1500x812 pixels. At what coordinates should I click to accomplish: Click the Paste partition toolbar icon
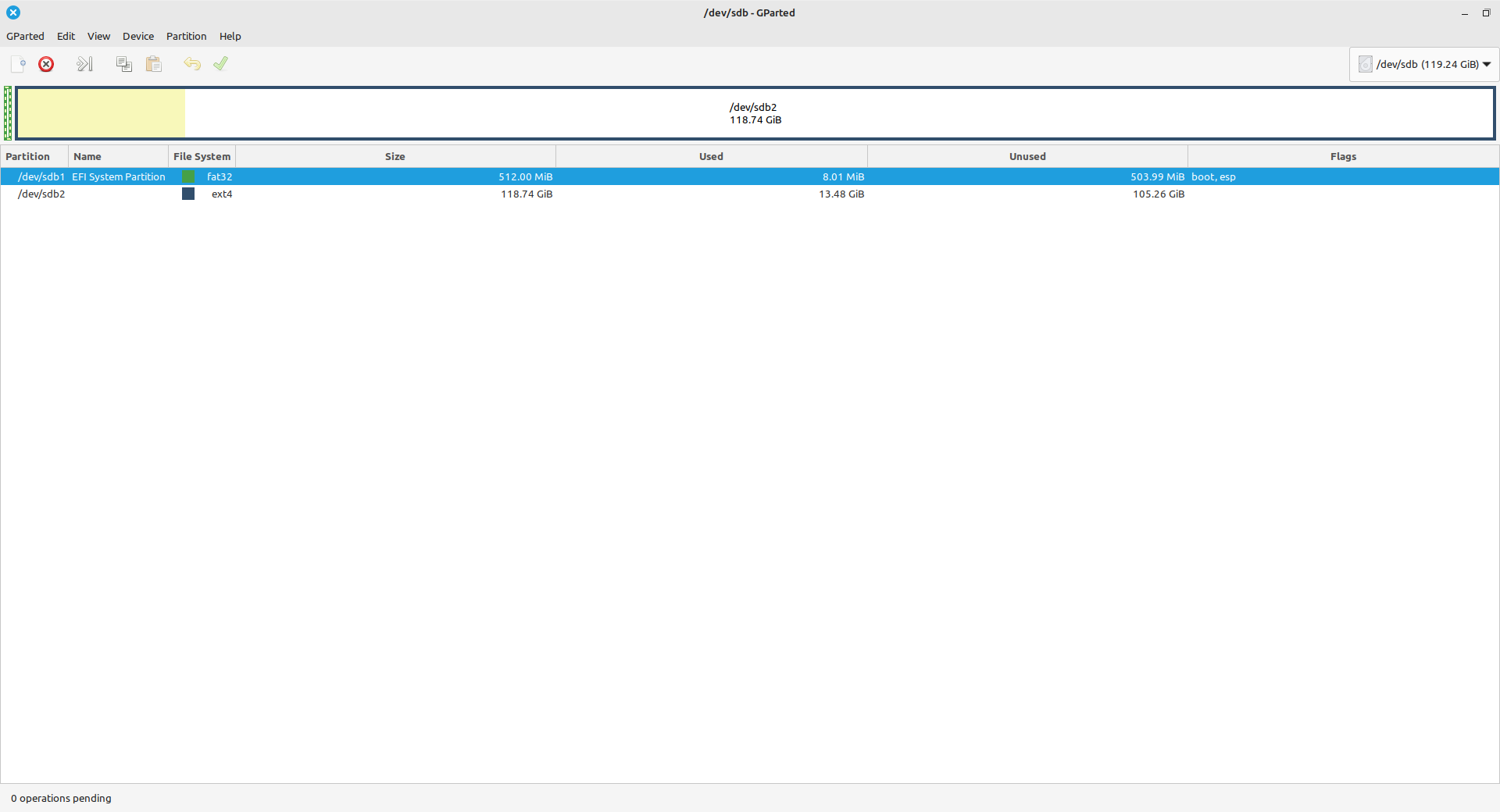154,64
